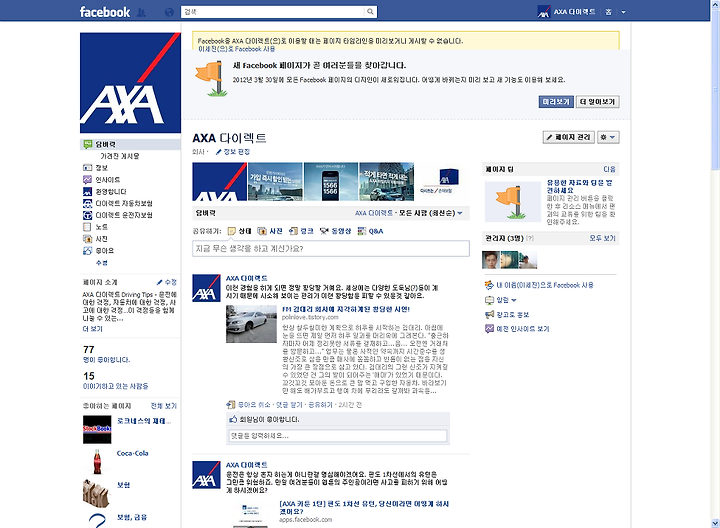Click the '15' people talking count
Image resolution: width=720 pixels, height=528 pixels.
[x=89, y=376]
